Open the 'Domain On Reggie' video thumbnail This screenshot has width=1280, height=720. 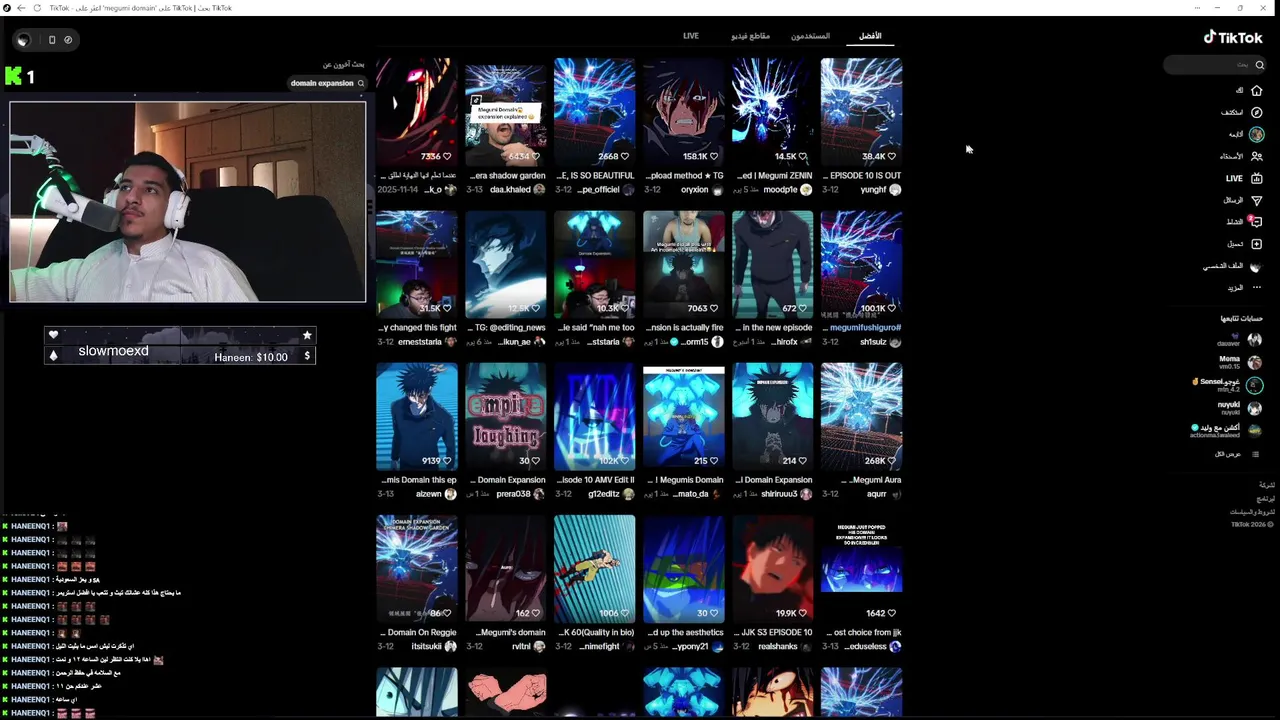click(417, 568)
